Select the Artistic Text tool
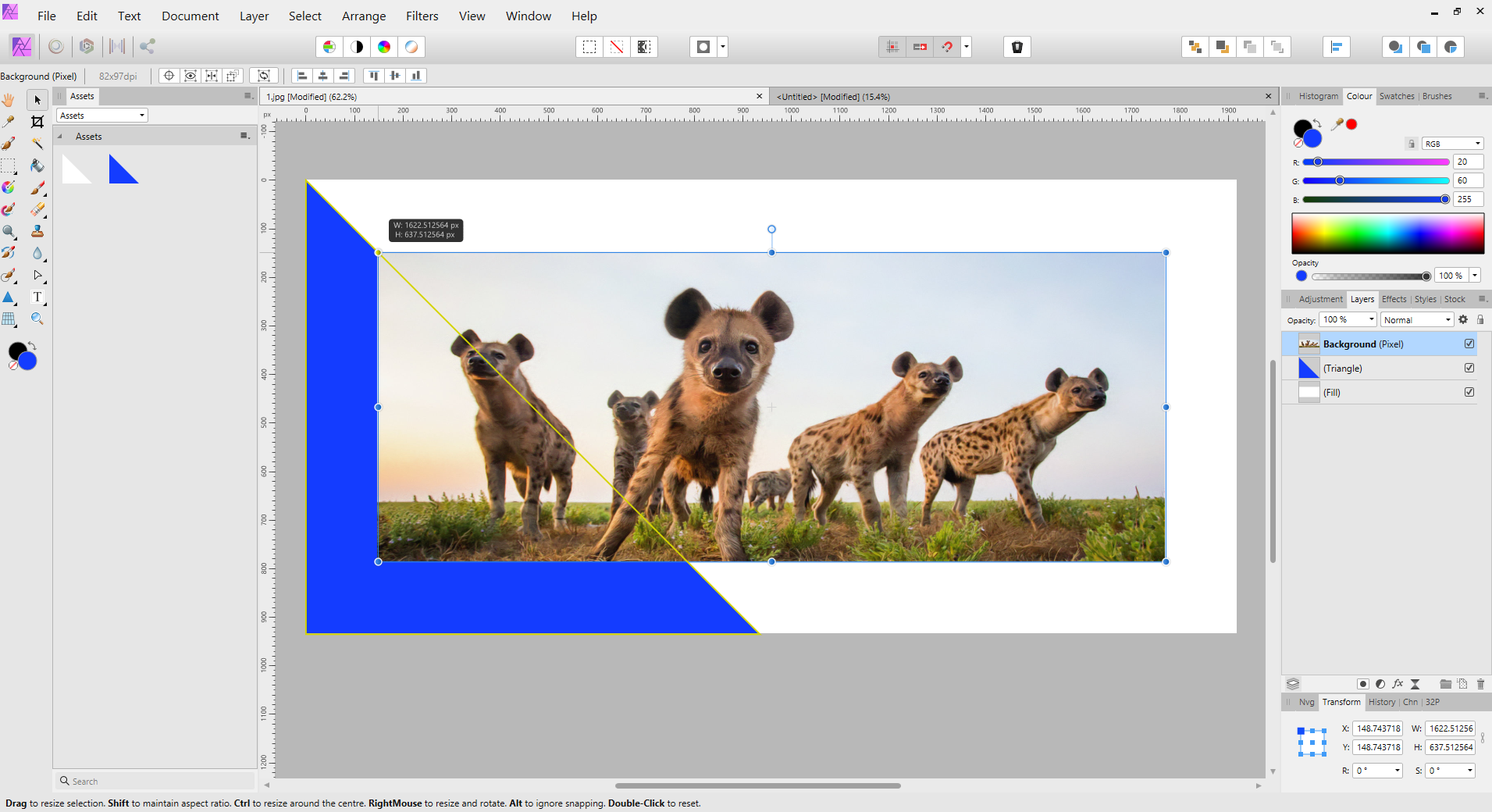Image resolution: width=1492 pixels, height=812 pixels. point(37,297)
